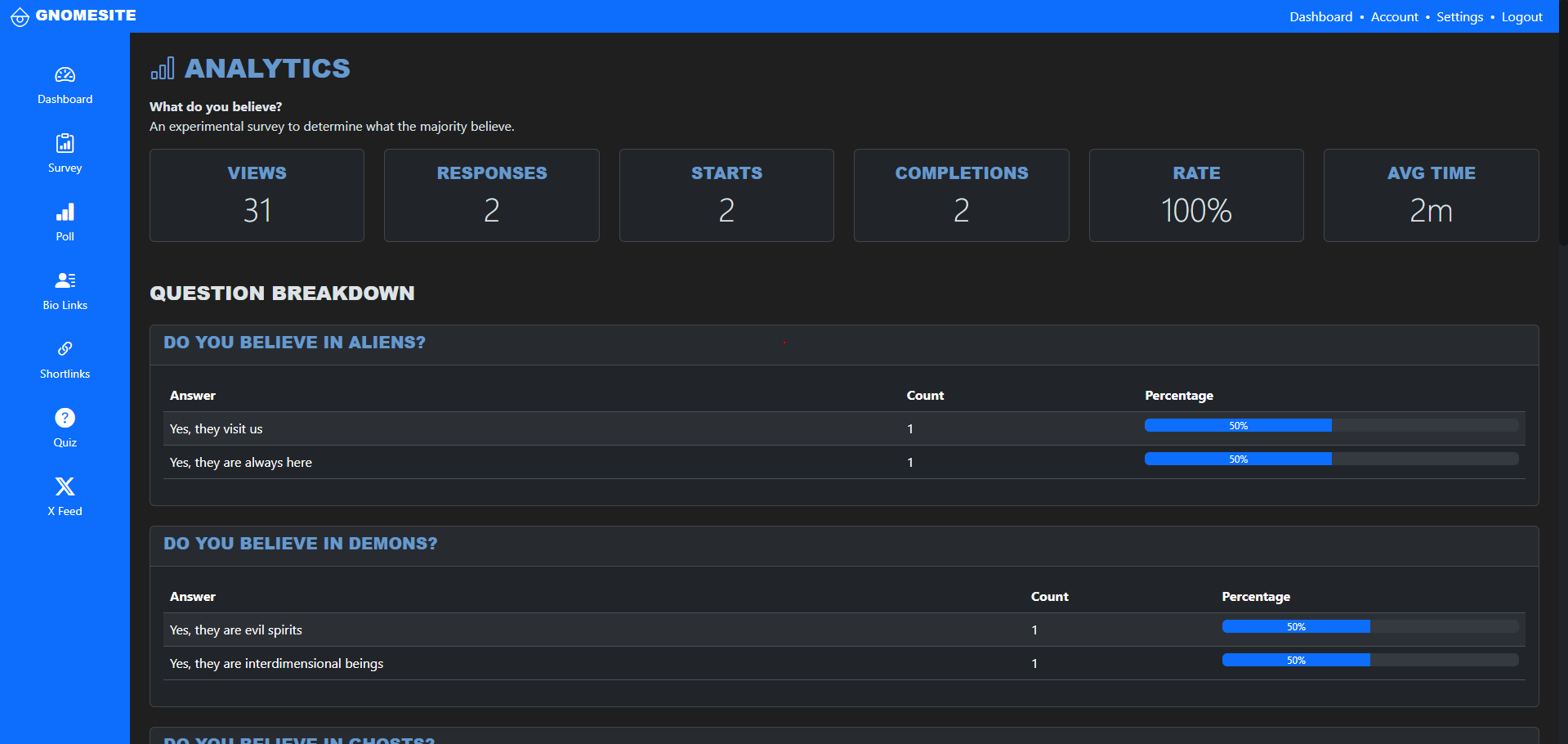Click count value for 'Yes, they visit us'
The width and height of the screenshot is (1568, 744).
coord(910,428)
